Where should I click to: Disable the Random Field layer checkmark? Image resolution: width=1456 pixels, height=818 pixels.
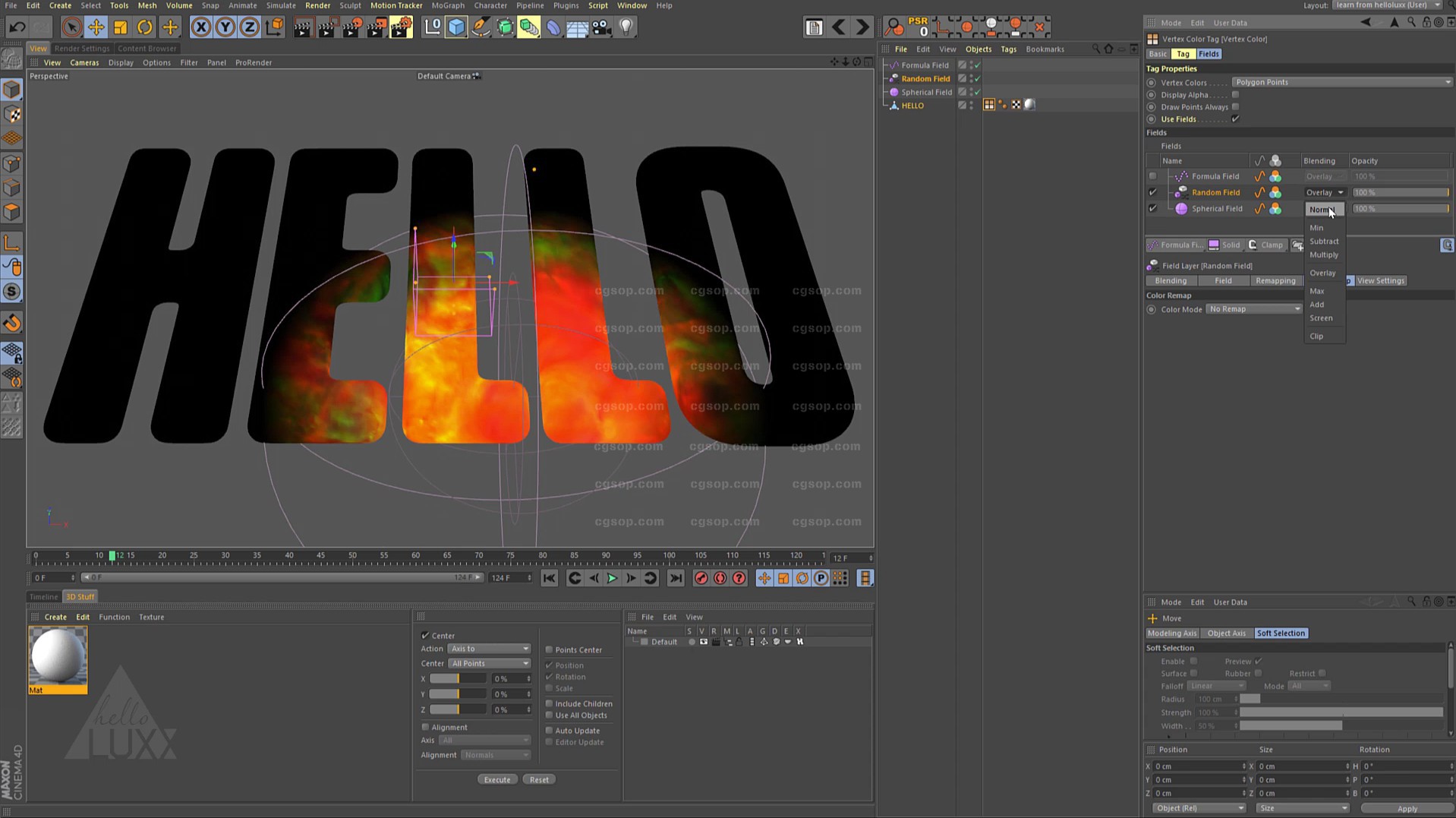coord(1152,192)
